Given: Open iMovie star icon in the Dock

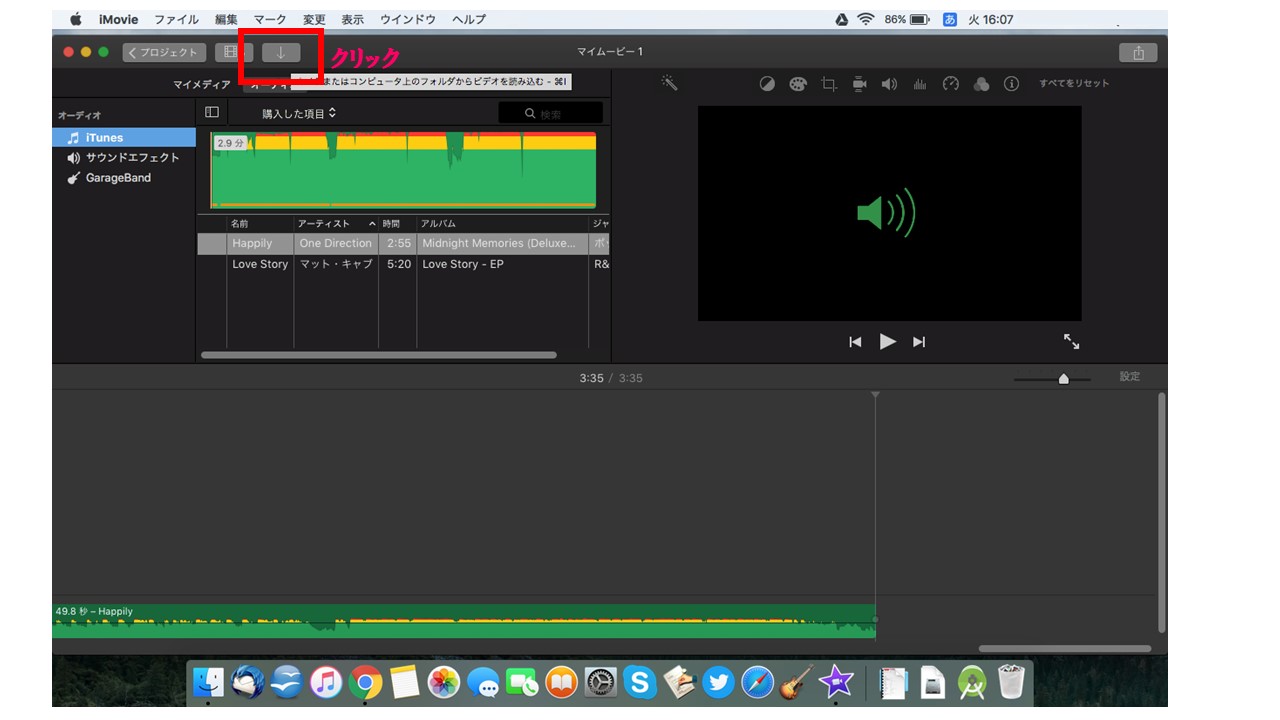Looking at the screenshot, I should point(835,682).
